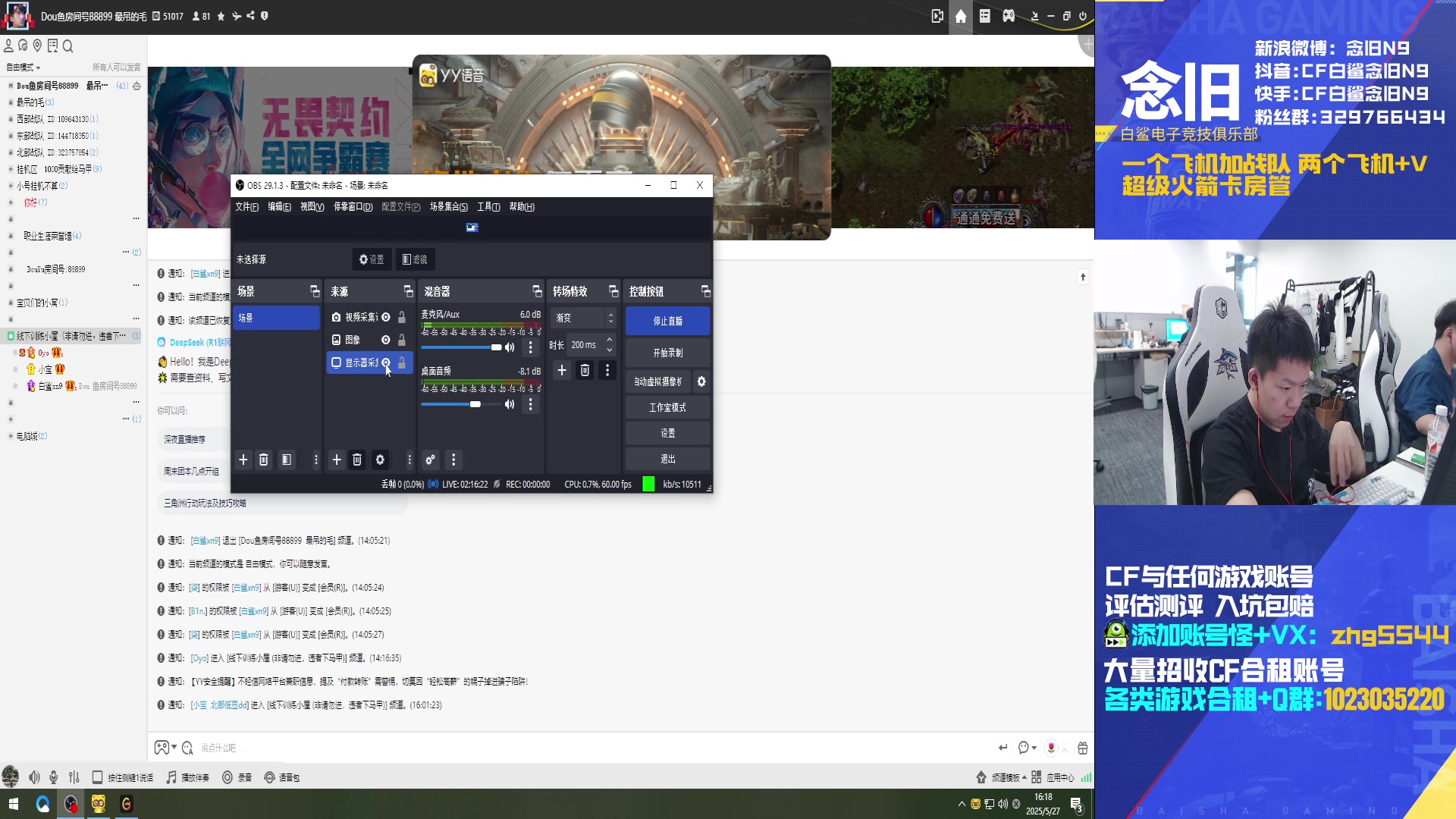Click 滤镜 filters button in source toolbar
Viewport: 1456px width, 819px height.
pos(415,259)
